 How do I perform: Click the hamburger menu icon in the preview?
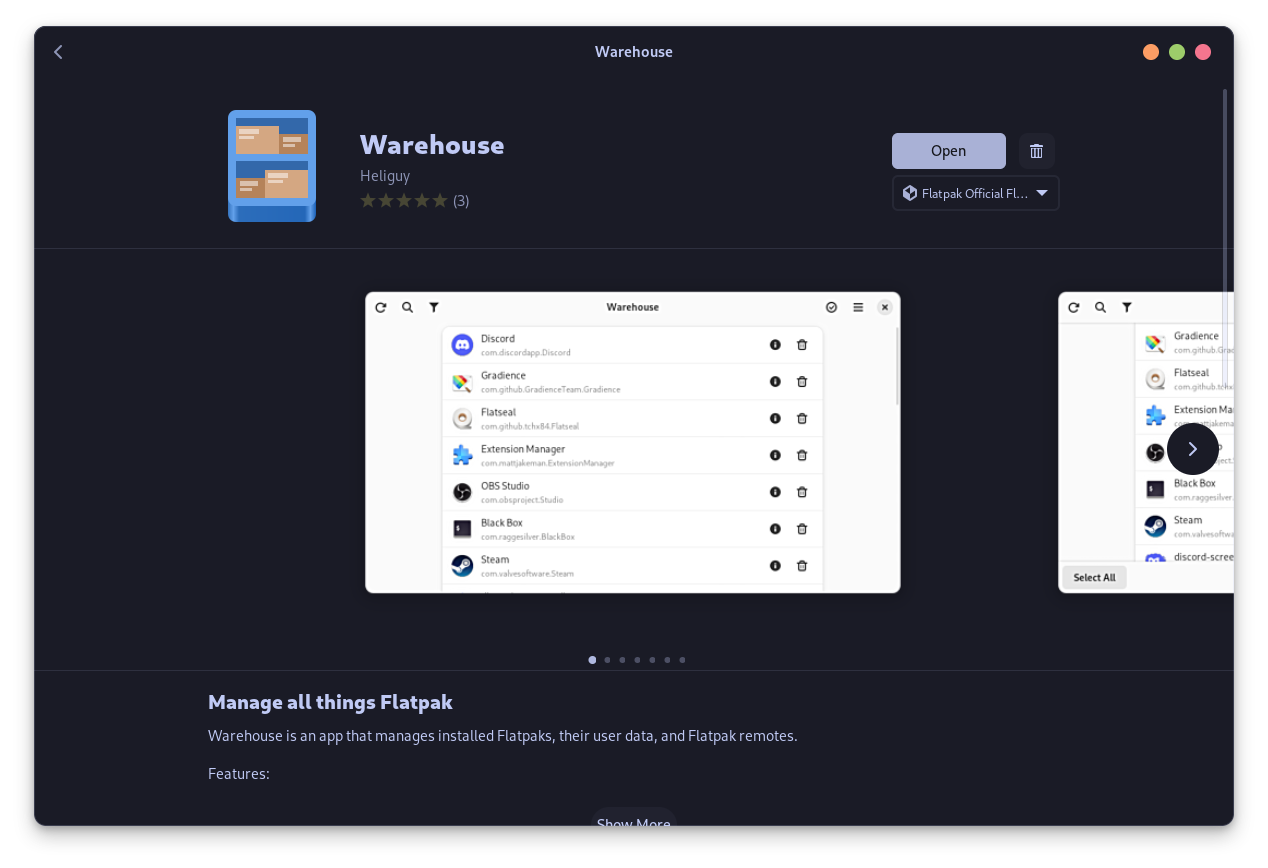(858, 307)
